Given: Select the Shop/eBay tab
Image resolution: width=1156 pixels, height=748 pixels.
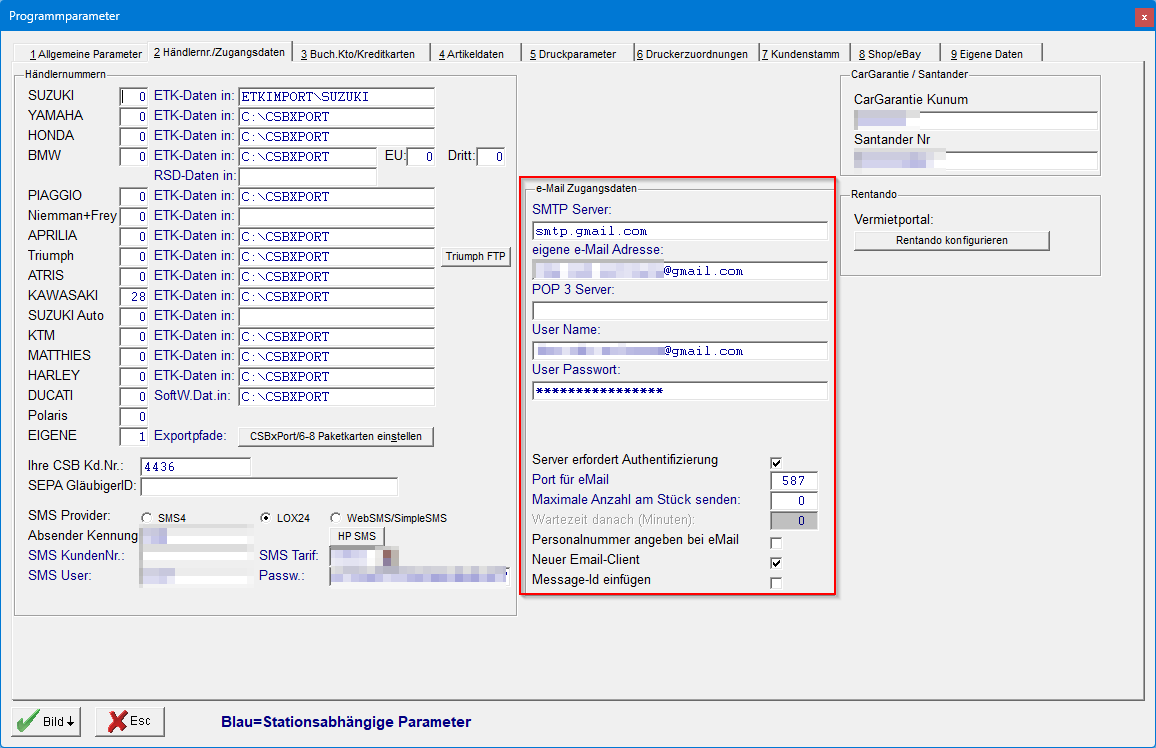Looking at the screenshot, I should [x=891, y=54].
